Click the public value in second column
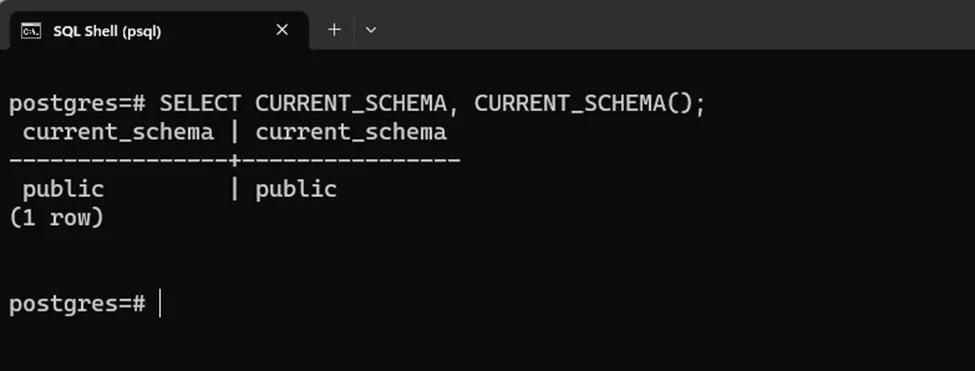This screenshot has width=975, height=371. pos(296,190)
